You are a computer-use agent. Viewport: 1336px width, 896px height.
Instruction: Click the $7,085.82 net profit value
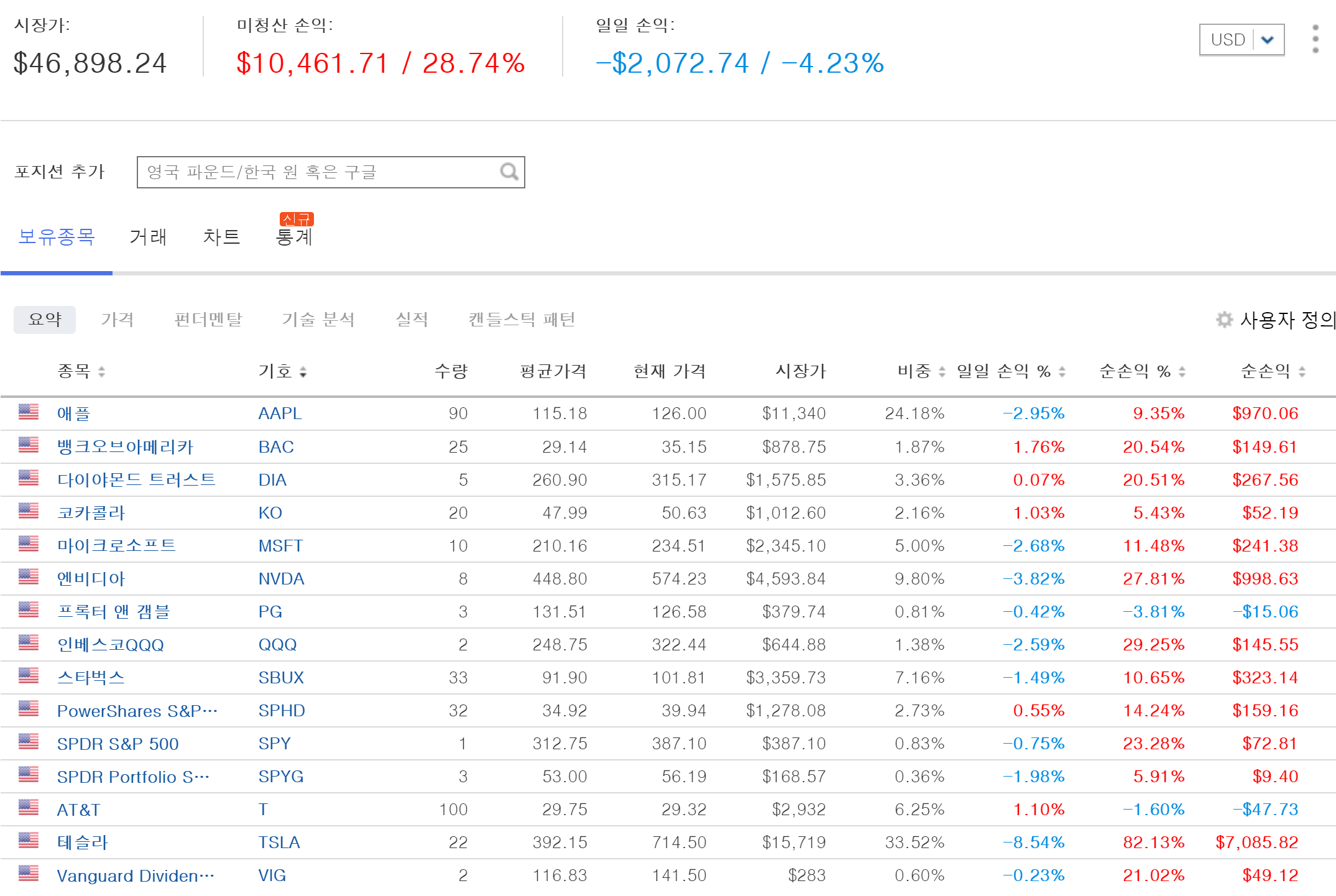[1257, 843]
